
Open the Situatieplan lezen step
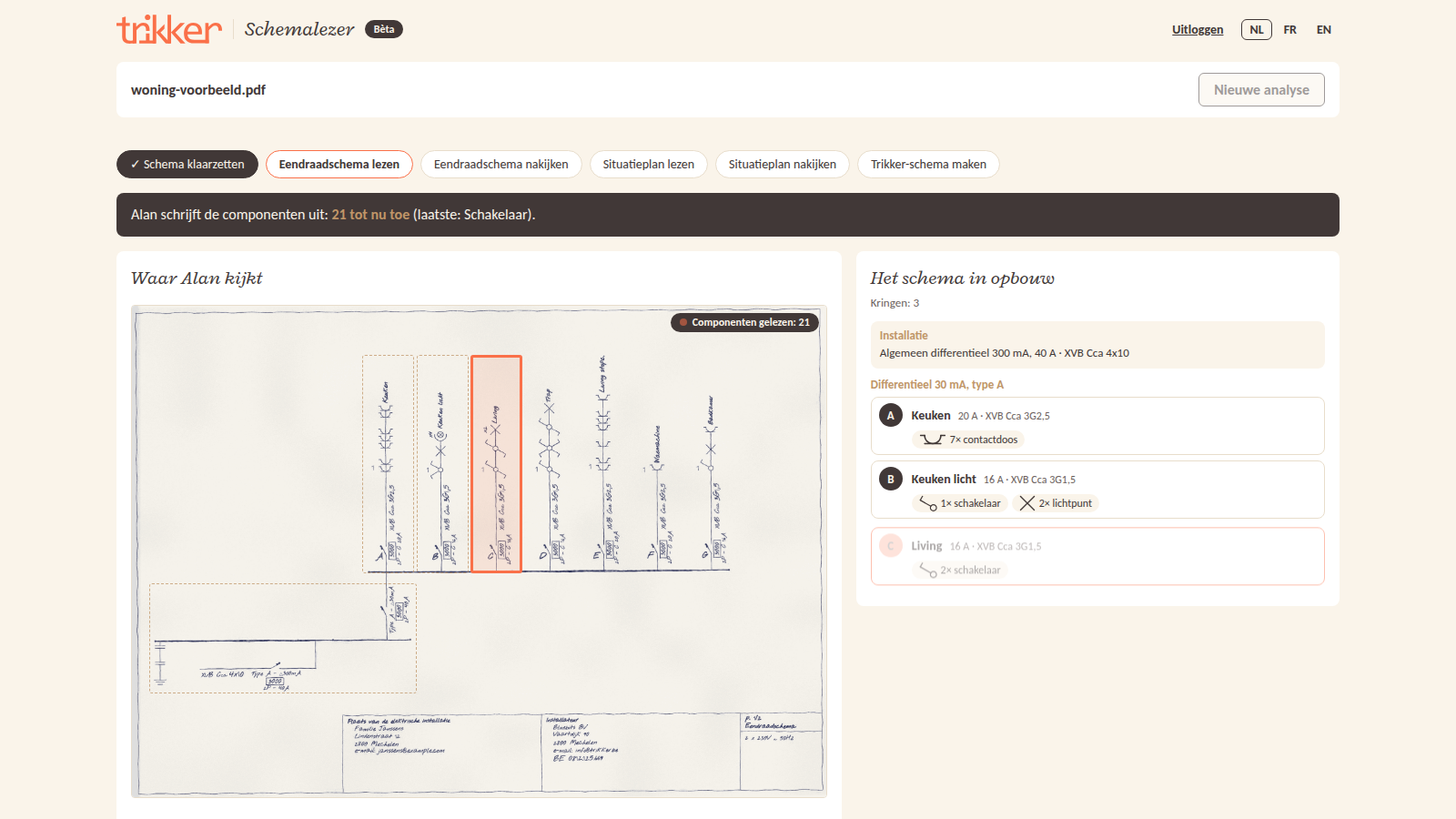[648, 165]
